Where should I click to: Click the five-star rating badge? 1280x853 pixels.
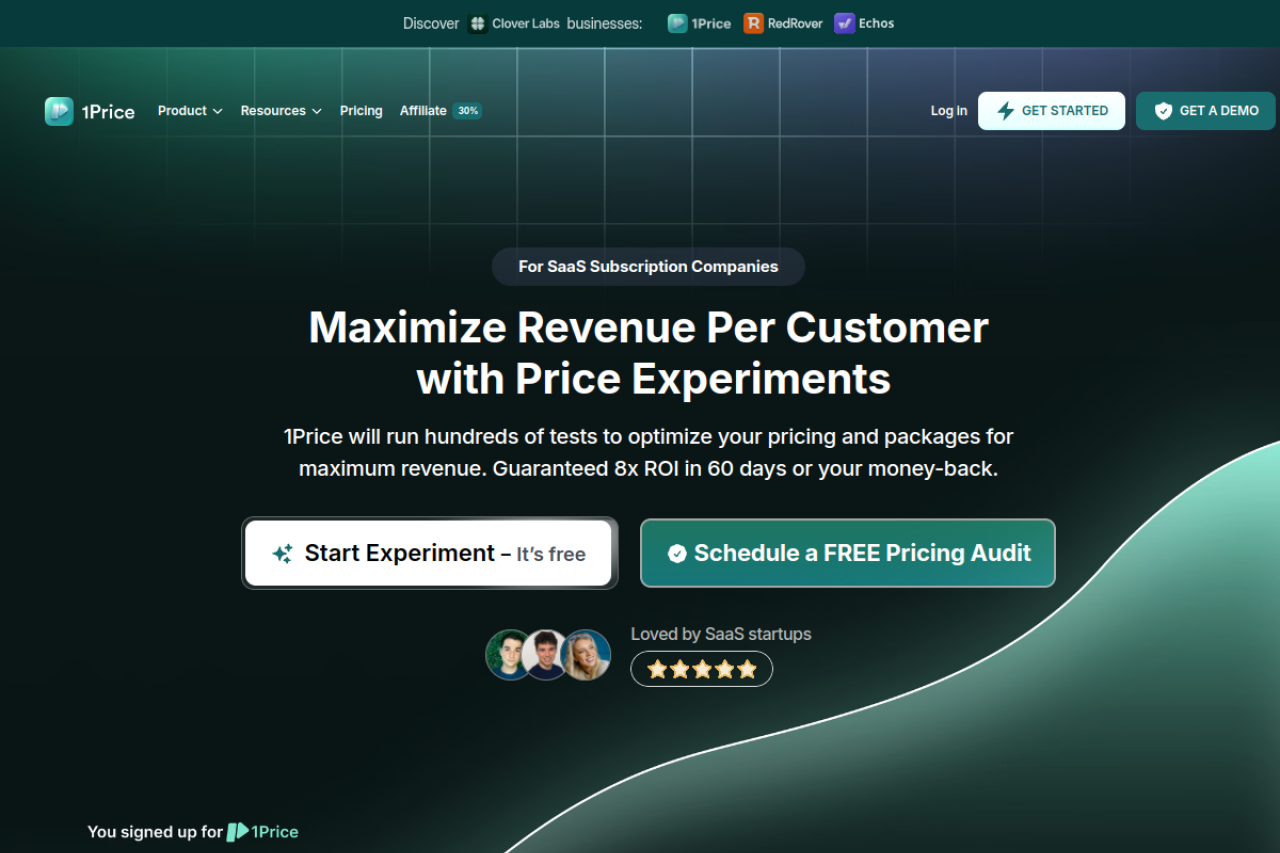701,669
